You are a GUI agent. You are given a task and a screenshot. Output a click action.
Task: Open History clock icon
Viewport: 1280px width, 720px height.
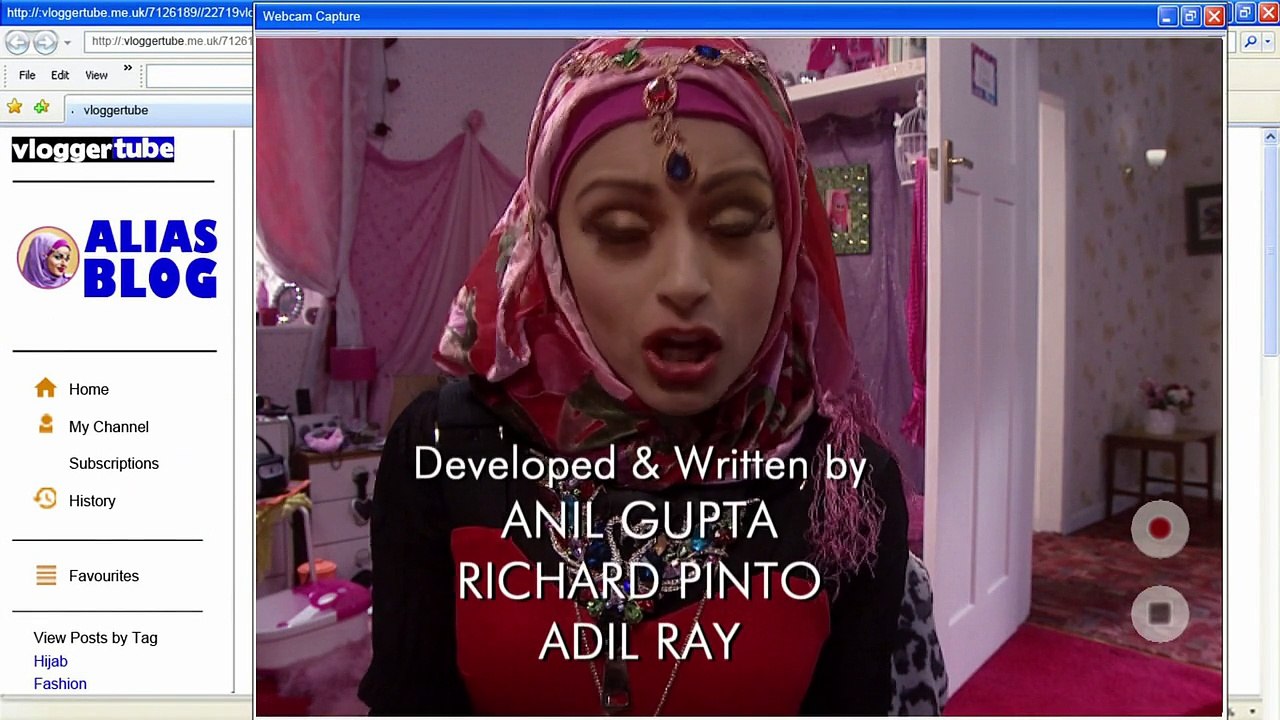pos(45,498)
